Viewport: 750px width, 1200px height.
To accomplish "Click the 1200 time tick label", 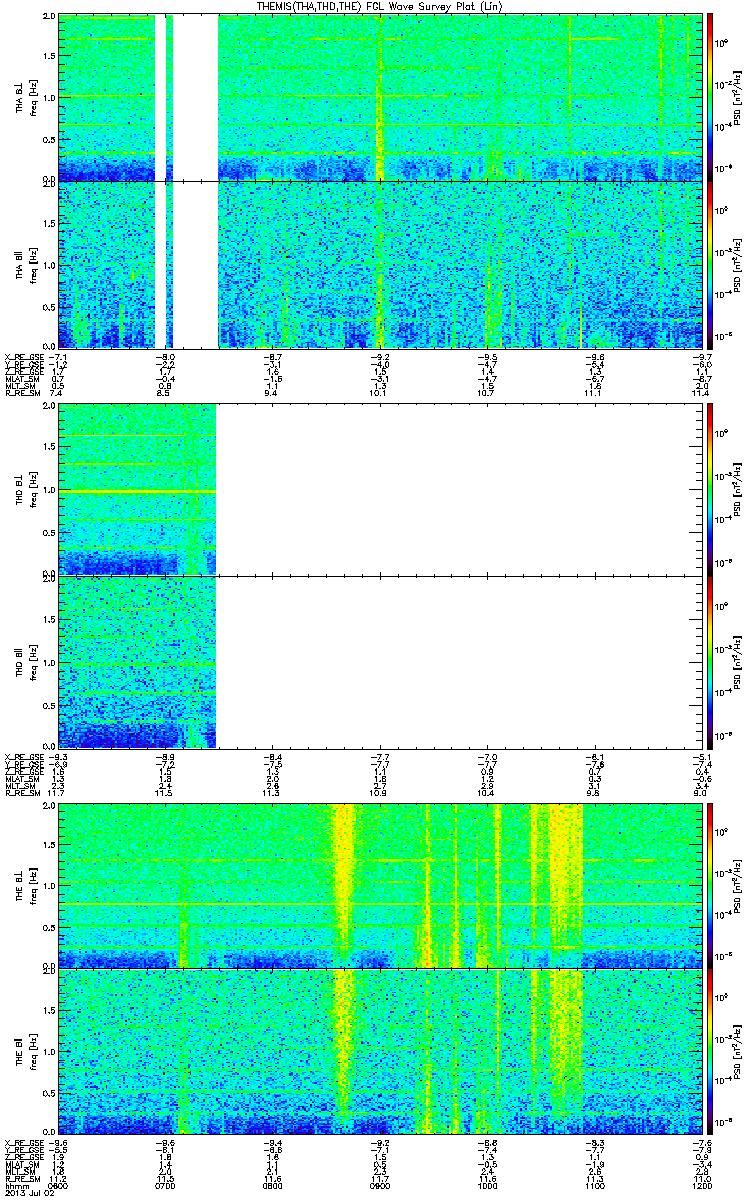I will click(x=702, y=1187).
